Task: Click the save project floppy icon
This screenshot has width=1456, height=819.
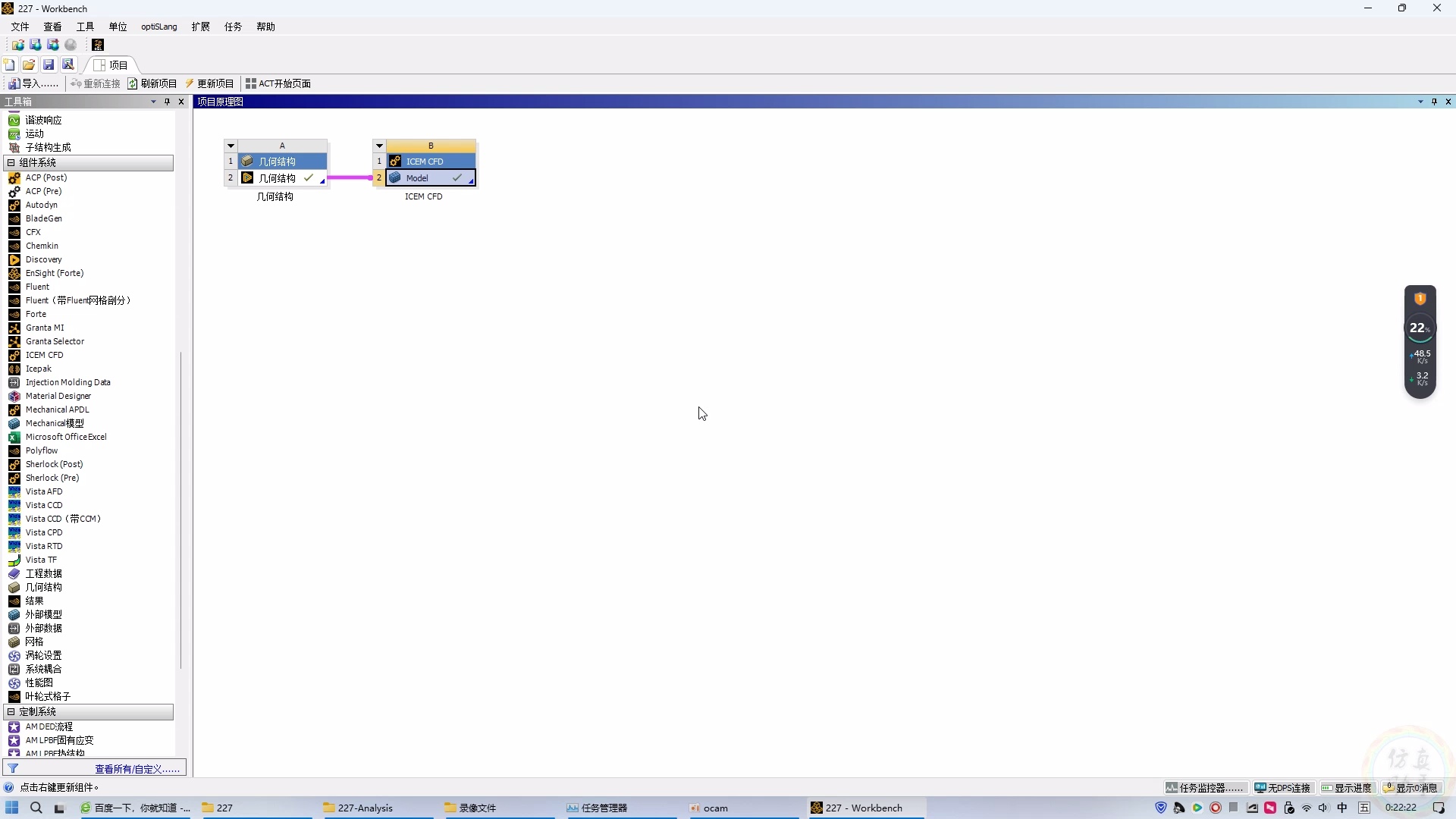Action: pos(49,64)
